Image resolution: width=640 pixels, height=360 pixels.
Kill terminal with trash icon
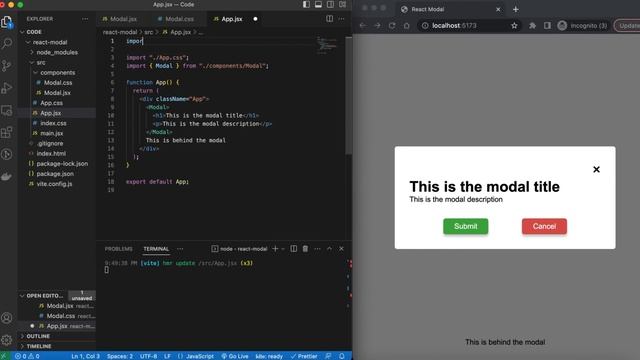305,249
